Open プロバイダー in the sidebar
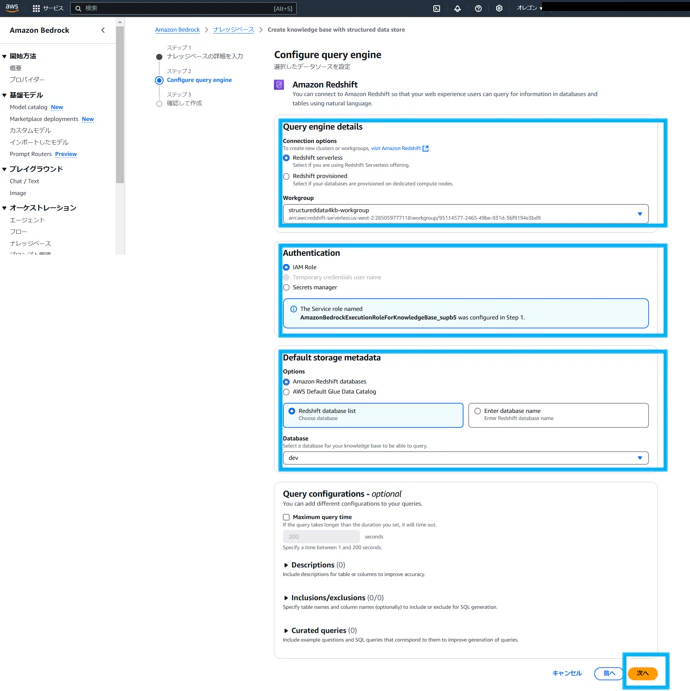 tap(27, 80)
